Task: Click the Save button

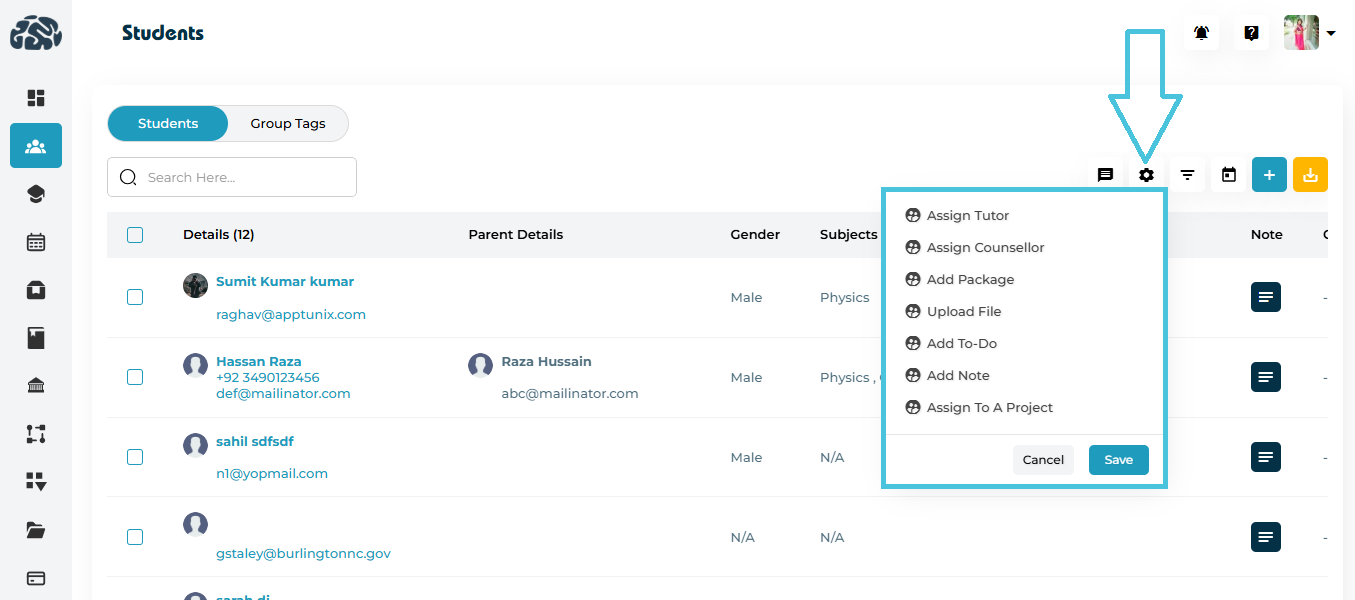Action: tap(1118, 460)
